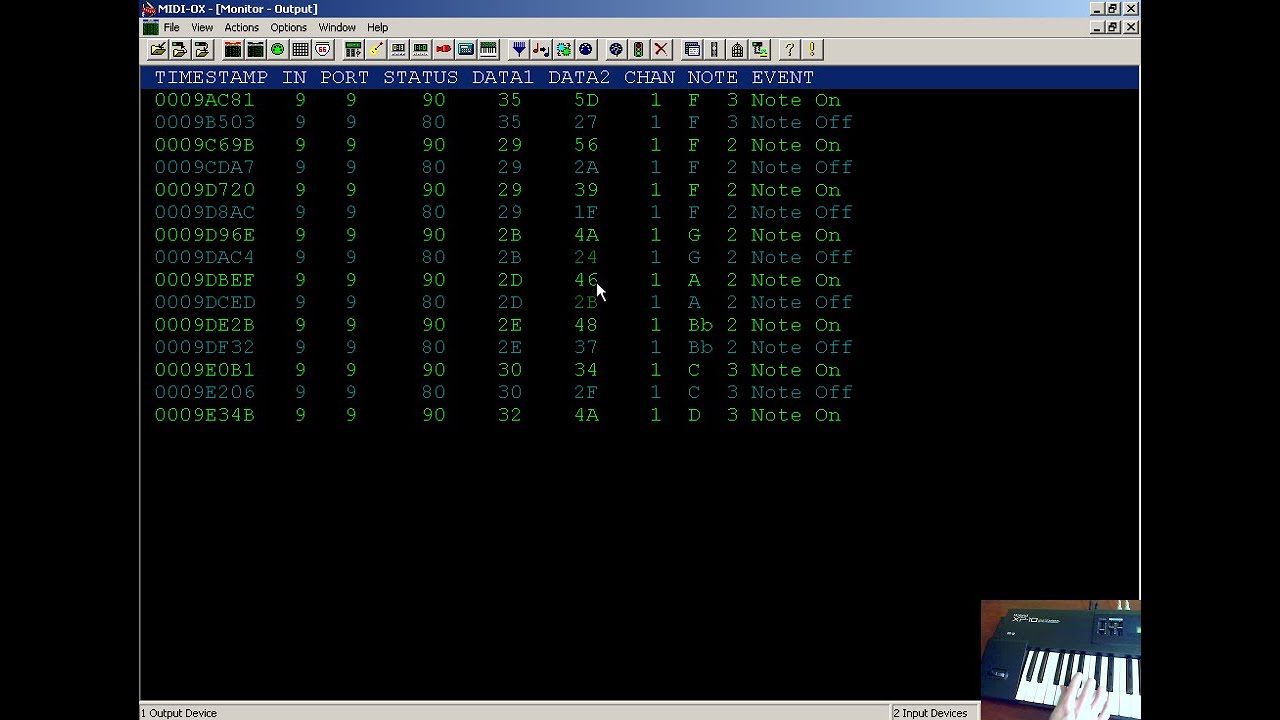
Task: Click '1 Output Device' in status bar
Action: click(x=179, y=713)
